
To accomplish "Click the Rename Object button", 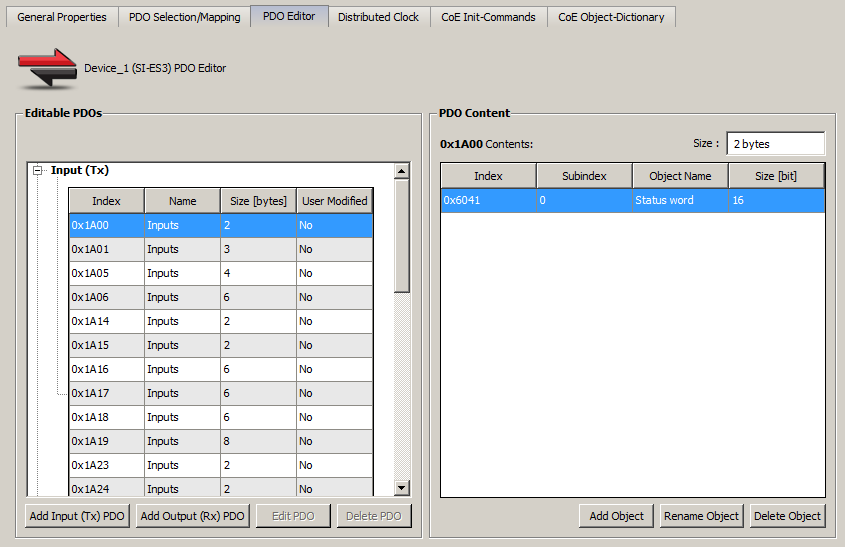I will 702,516.
